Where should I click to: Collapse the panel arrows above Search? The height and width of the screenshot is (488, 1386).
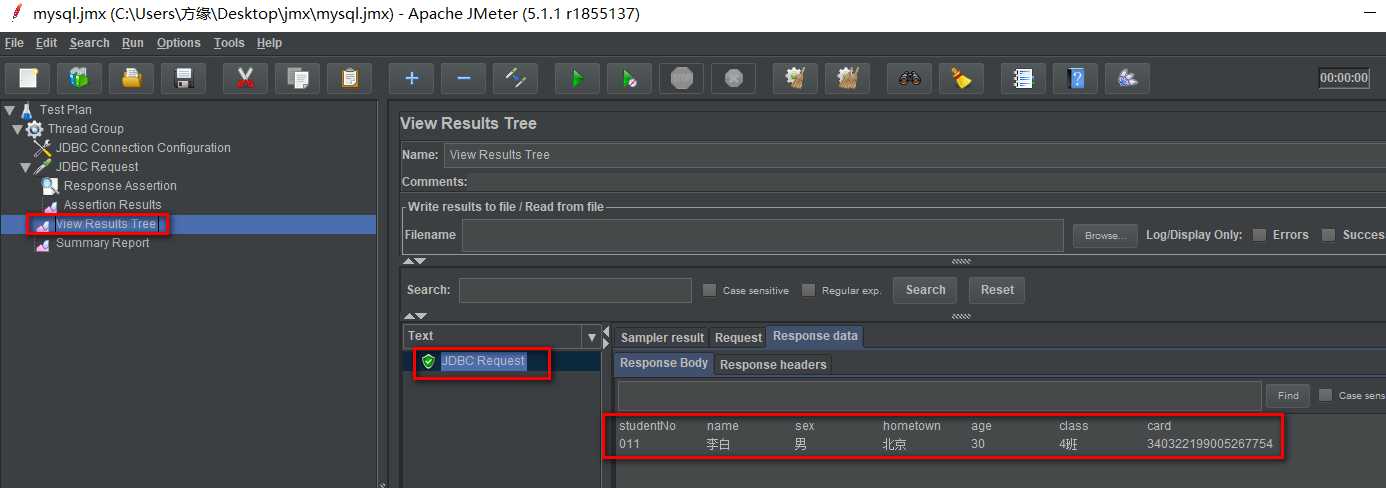click(414, 262)
